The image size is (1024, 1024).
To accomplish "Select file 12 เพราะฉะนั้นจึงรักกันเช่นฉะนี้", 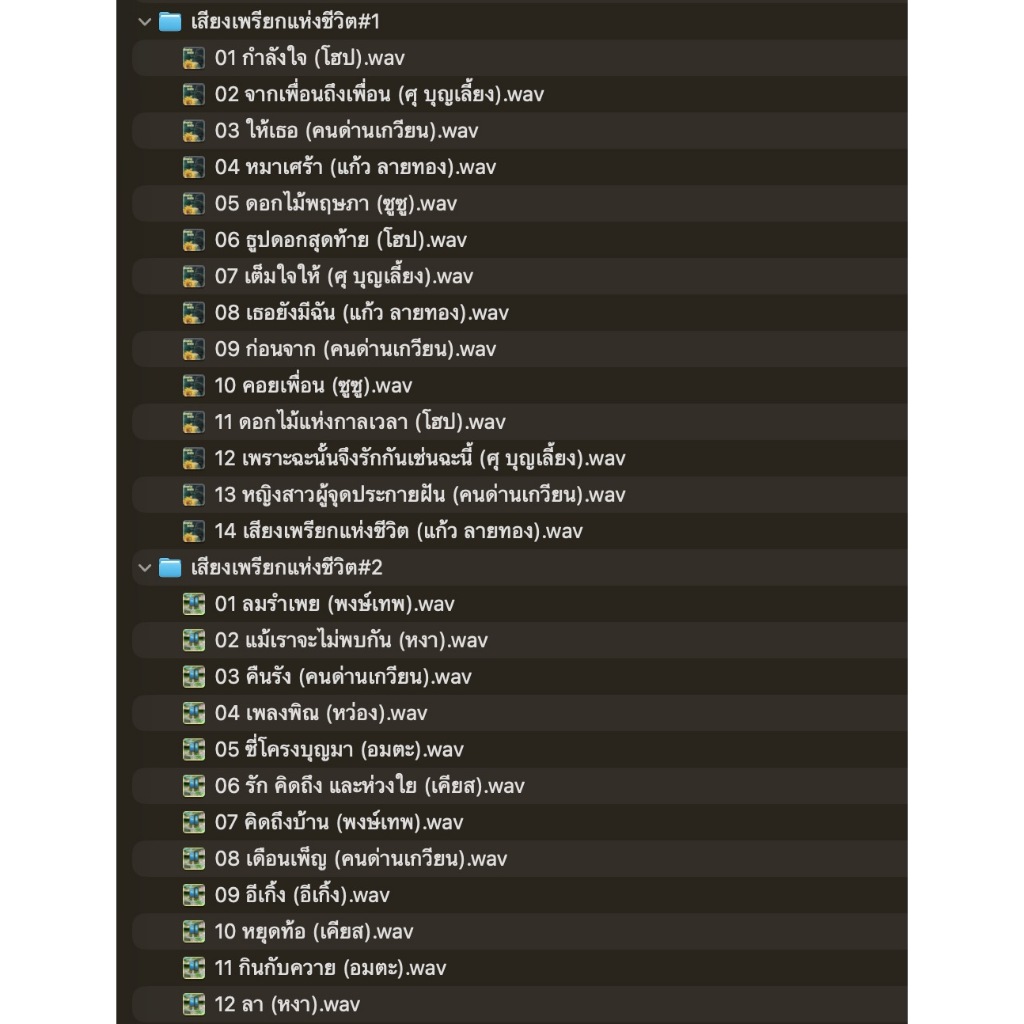I will [520, 458].
